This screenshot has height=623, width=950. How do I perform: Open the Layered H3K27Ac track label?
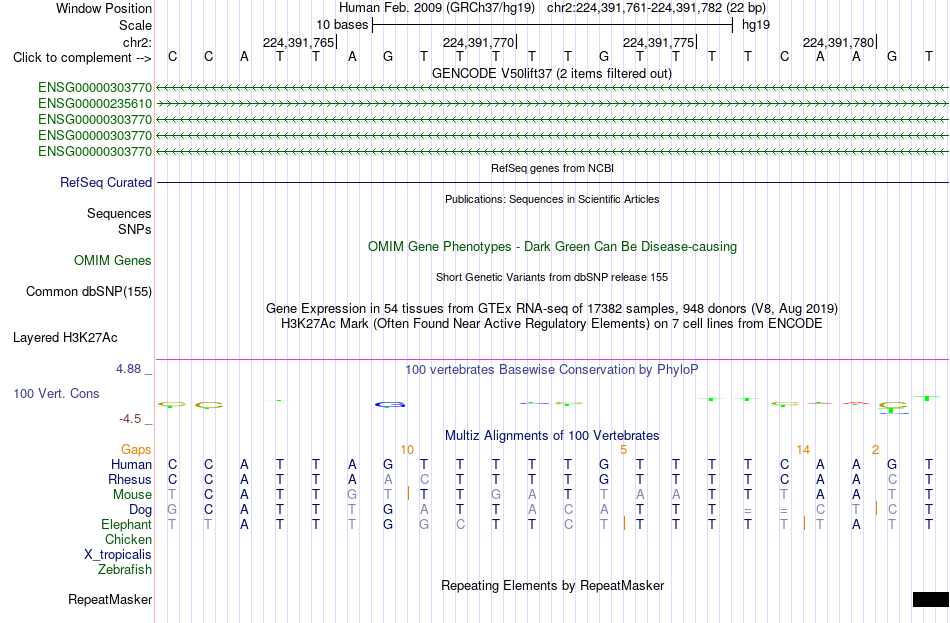(65, 338)
